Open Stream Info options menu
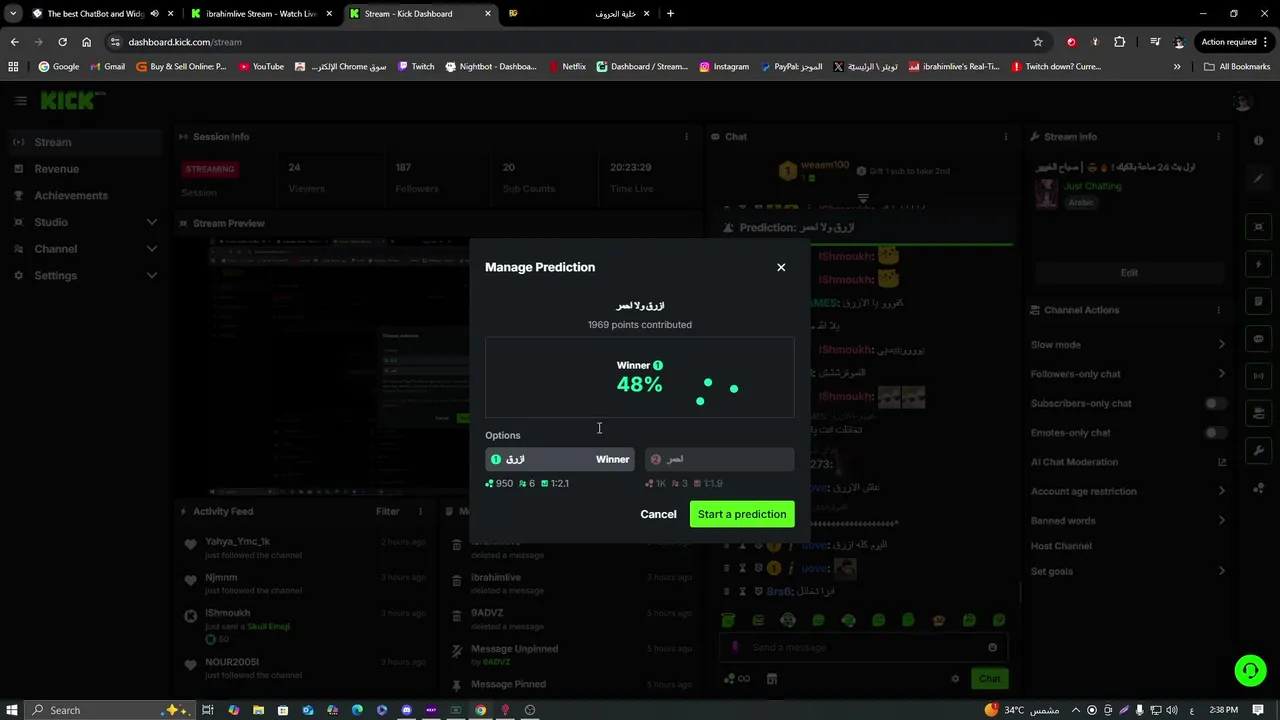The height and width of the screenshot is (720, 1280). pos(1218,137)
